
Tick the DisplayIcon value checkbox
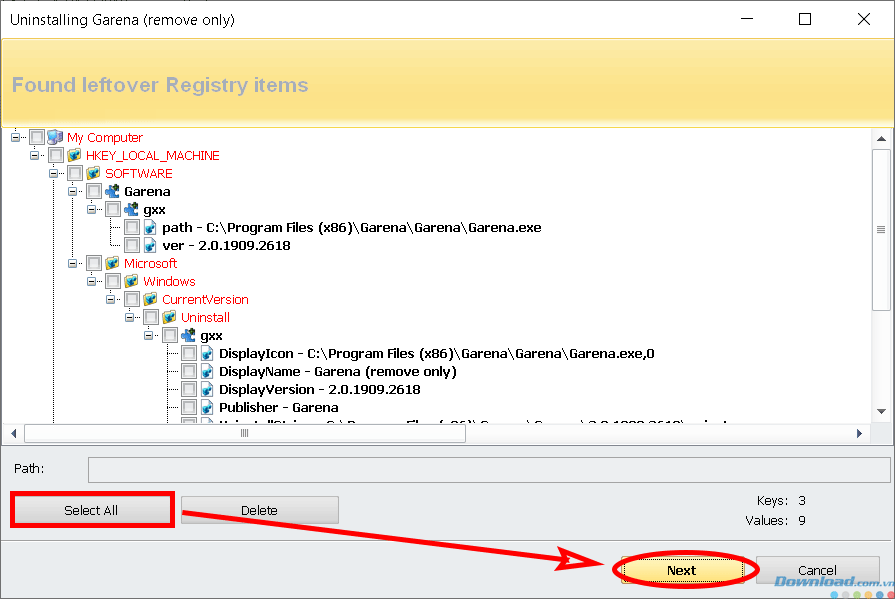point(189,353)
